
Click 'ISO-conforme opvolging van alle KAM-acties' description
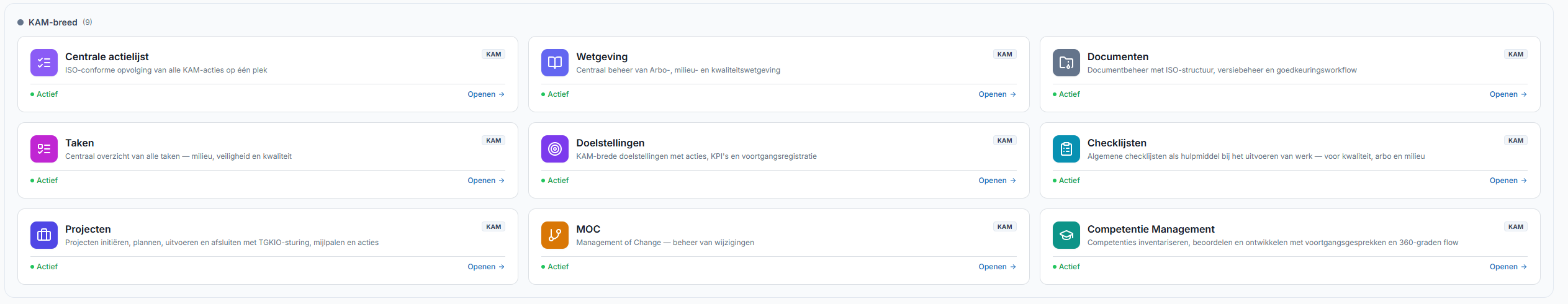click(x=166, y=70)
